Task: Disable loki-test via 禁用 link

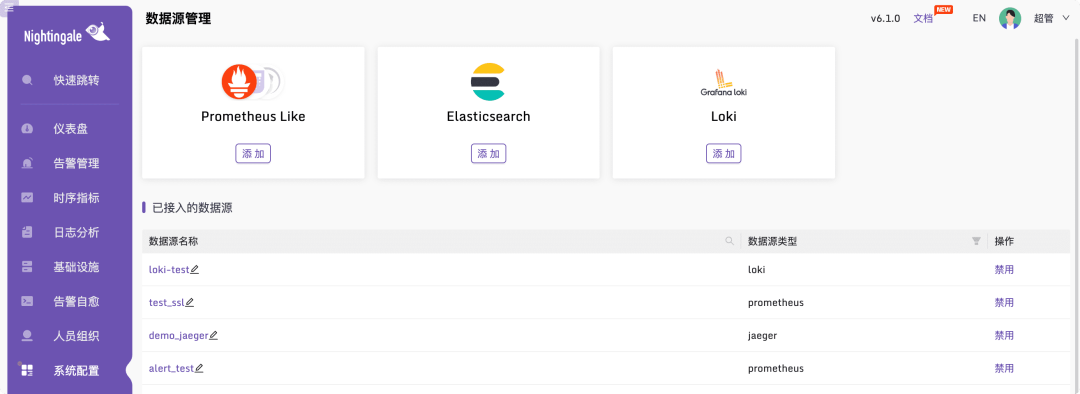Action: click(x=1004, y=269)
